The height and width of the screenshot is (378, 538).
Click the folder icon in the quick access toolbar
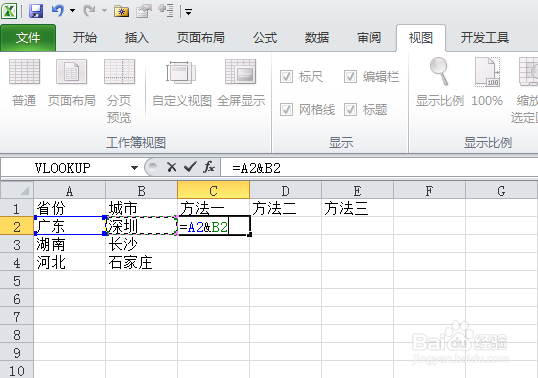point(121,11)
